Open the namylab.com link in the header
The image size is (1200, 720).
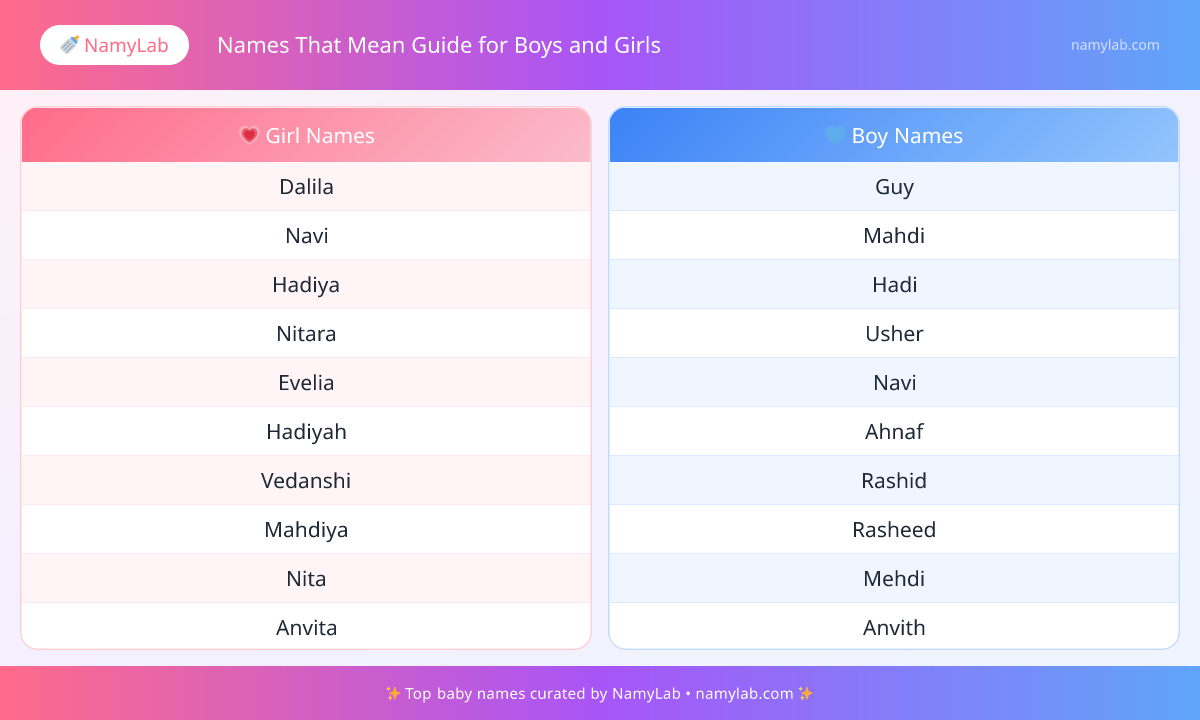tap(1115, 45)
